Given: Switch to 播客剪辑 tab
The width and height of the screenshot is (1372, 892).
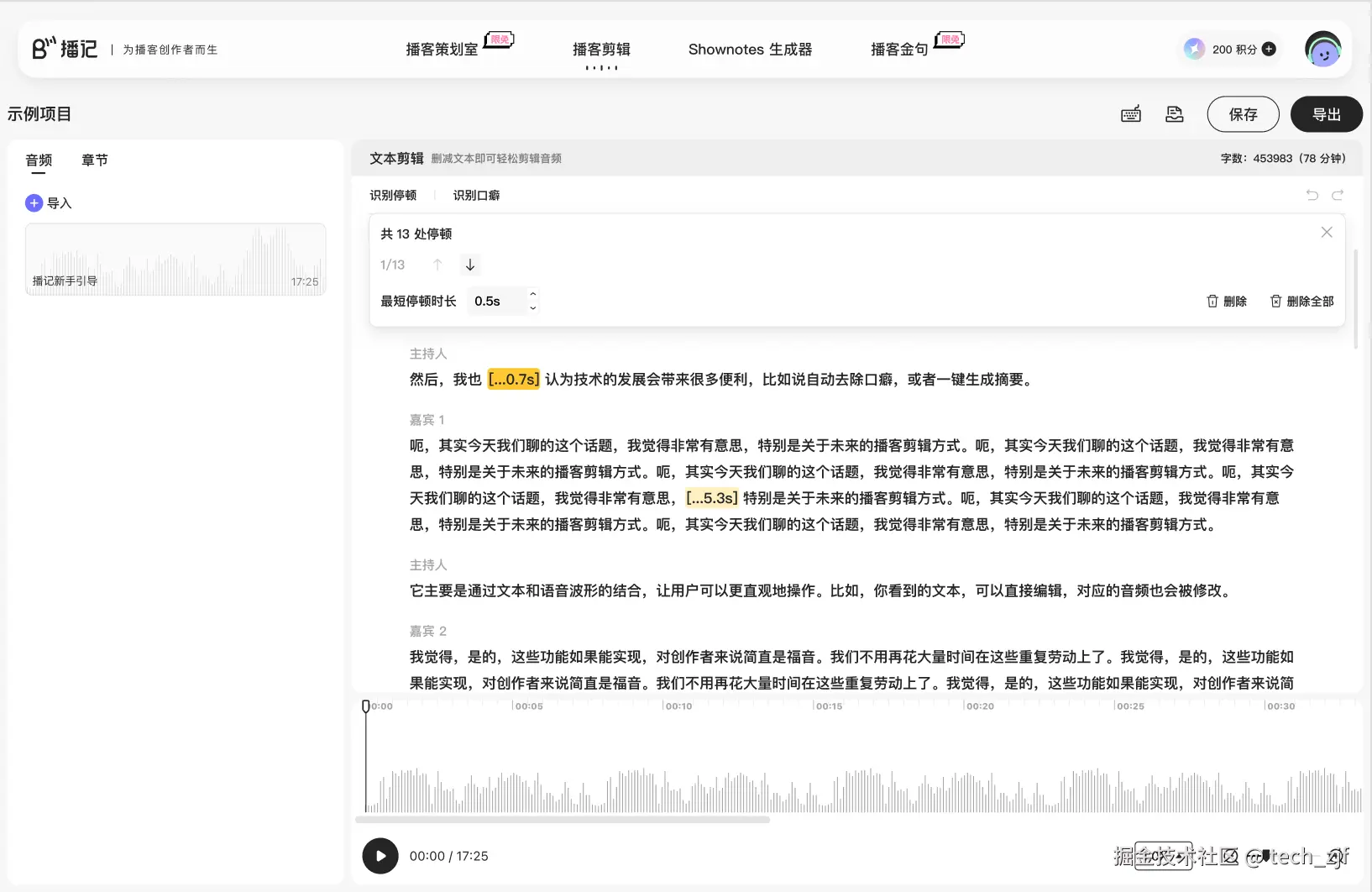Looking at the screenshot, I should coord(601,50).
